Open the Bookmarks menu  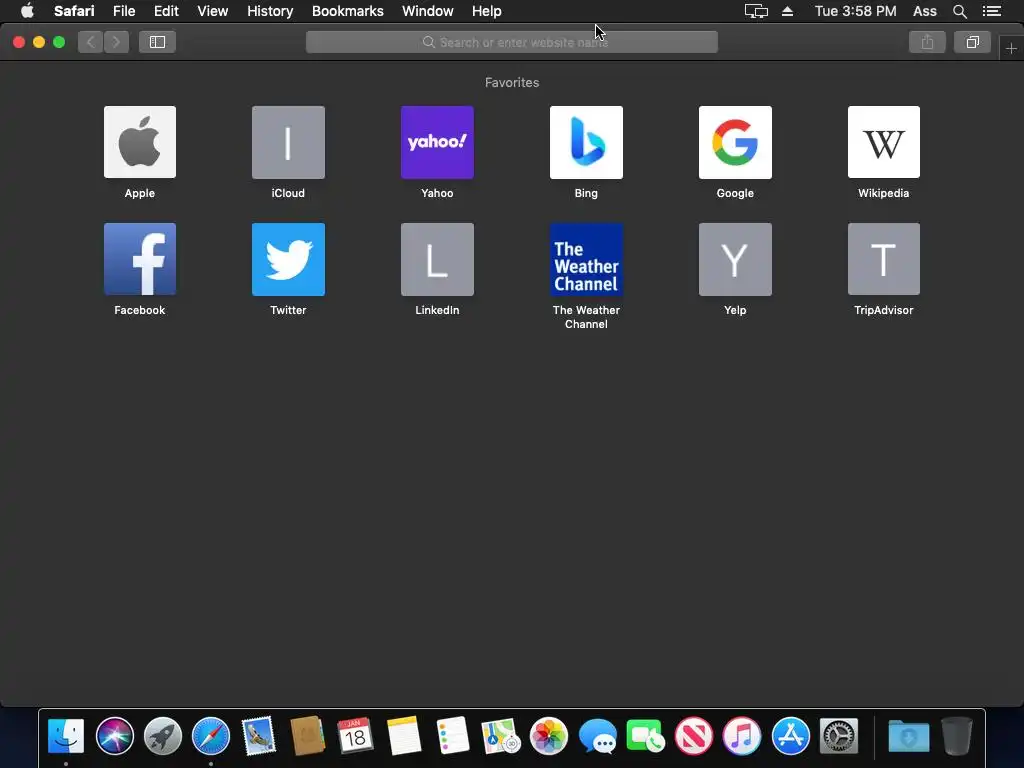pos(347,11)
